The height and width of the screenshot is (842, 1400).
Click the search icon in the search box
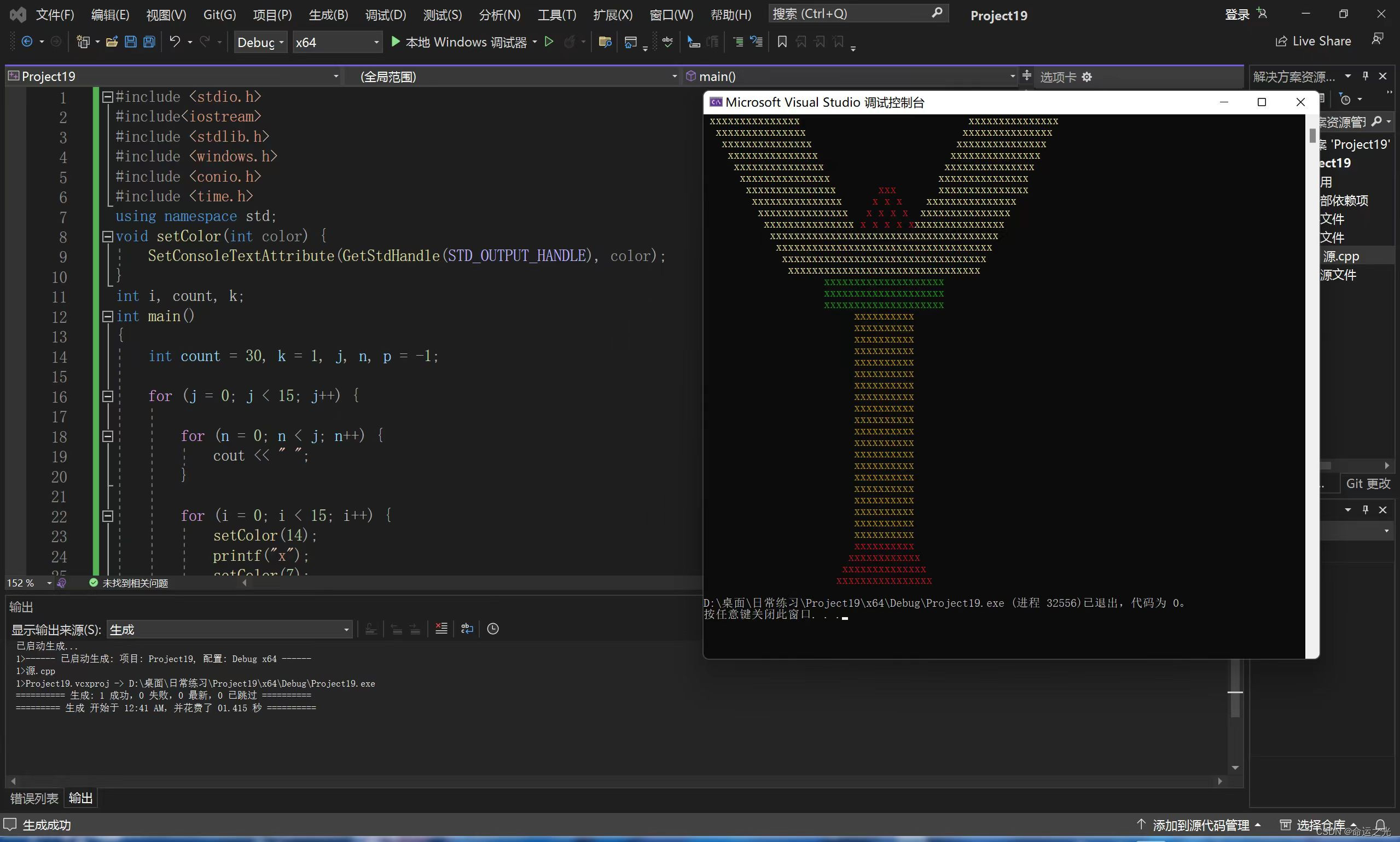click(937, 13)
